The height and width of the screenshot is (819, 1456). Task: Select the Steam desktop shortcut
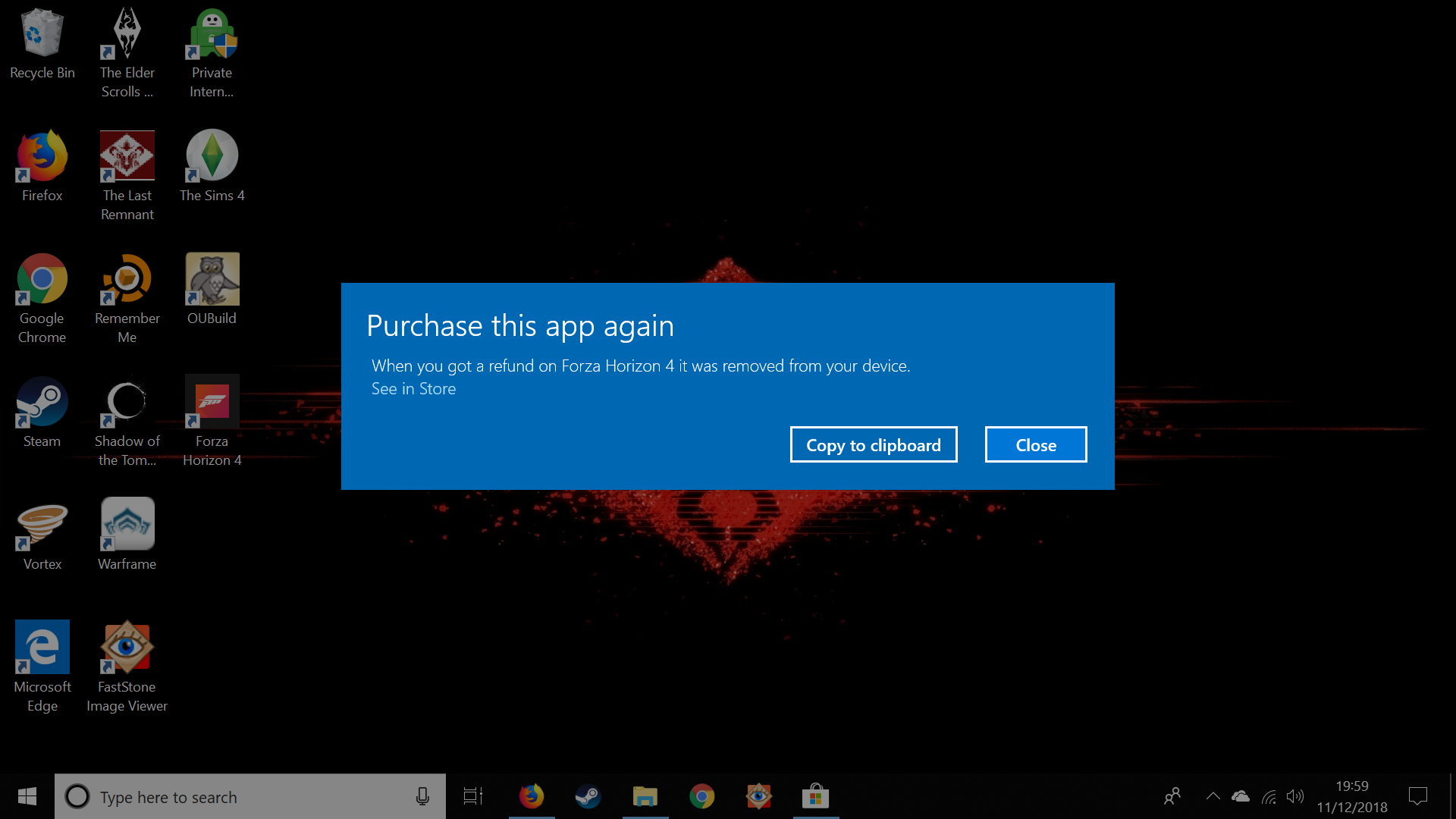(x=42, y=413)
